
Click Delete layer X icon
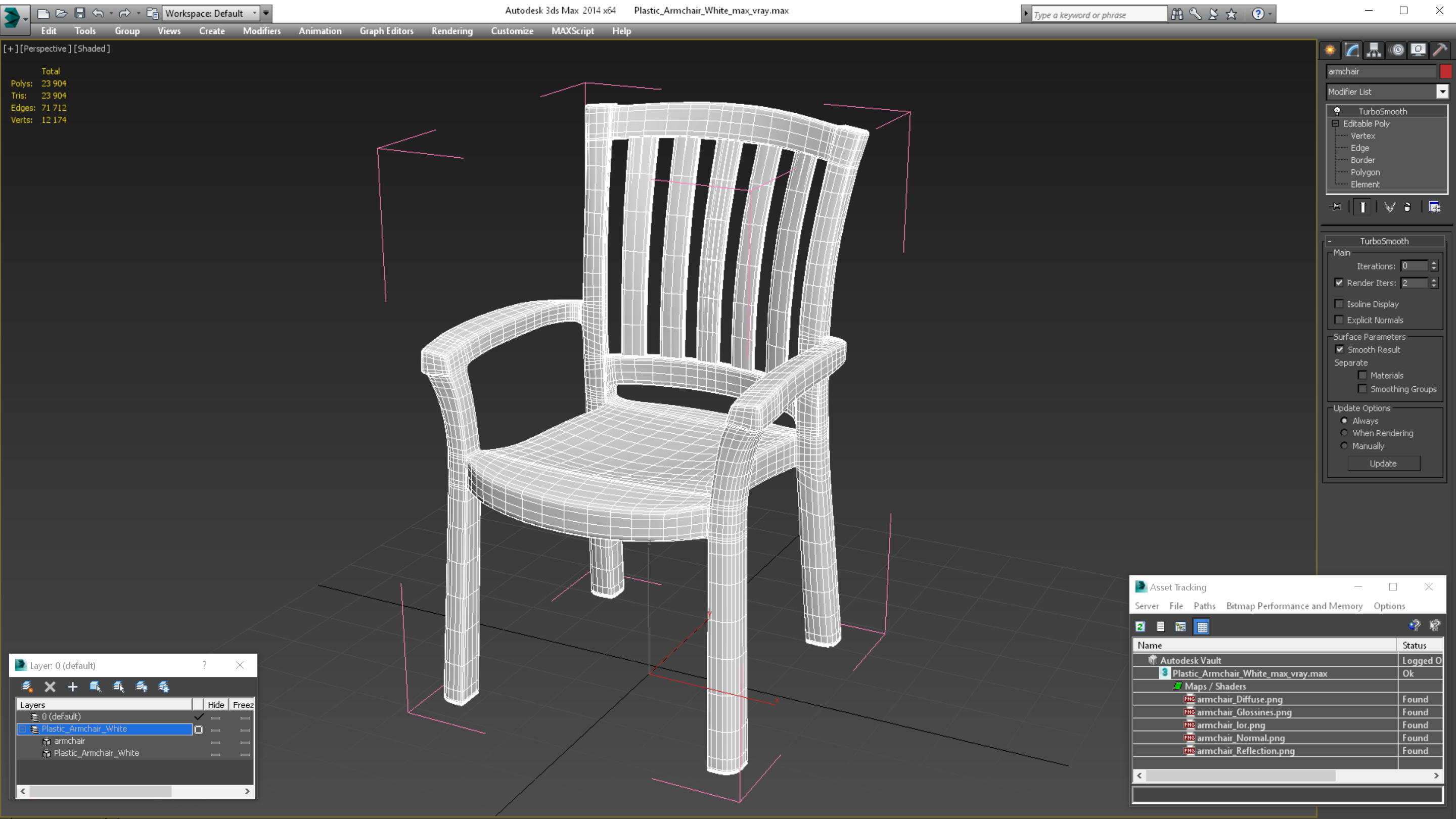(50, 687)
